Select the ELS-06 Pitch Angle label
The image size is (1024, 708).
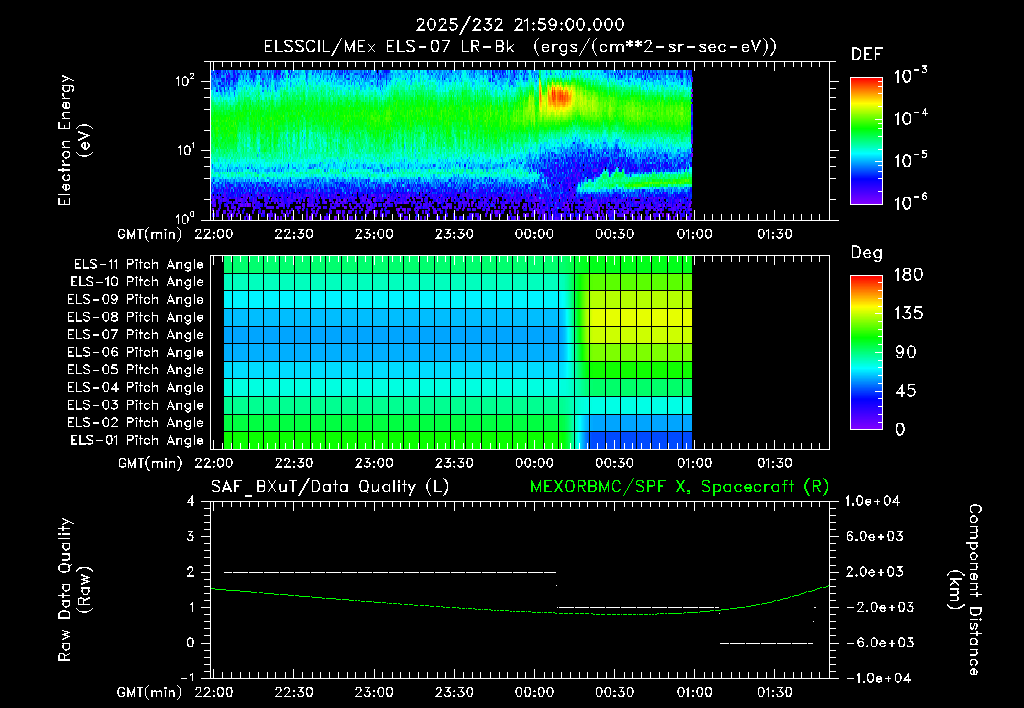[135, 352]
